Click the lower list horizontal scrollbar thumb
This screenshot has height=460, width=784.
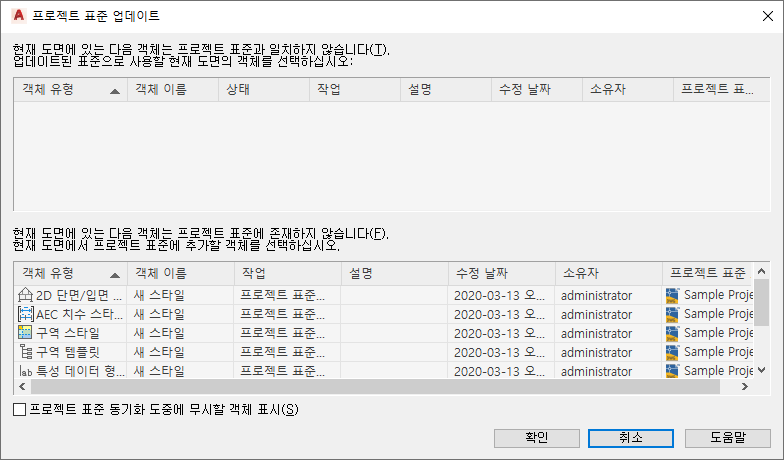click(x=376, y=386)
